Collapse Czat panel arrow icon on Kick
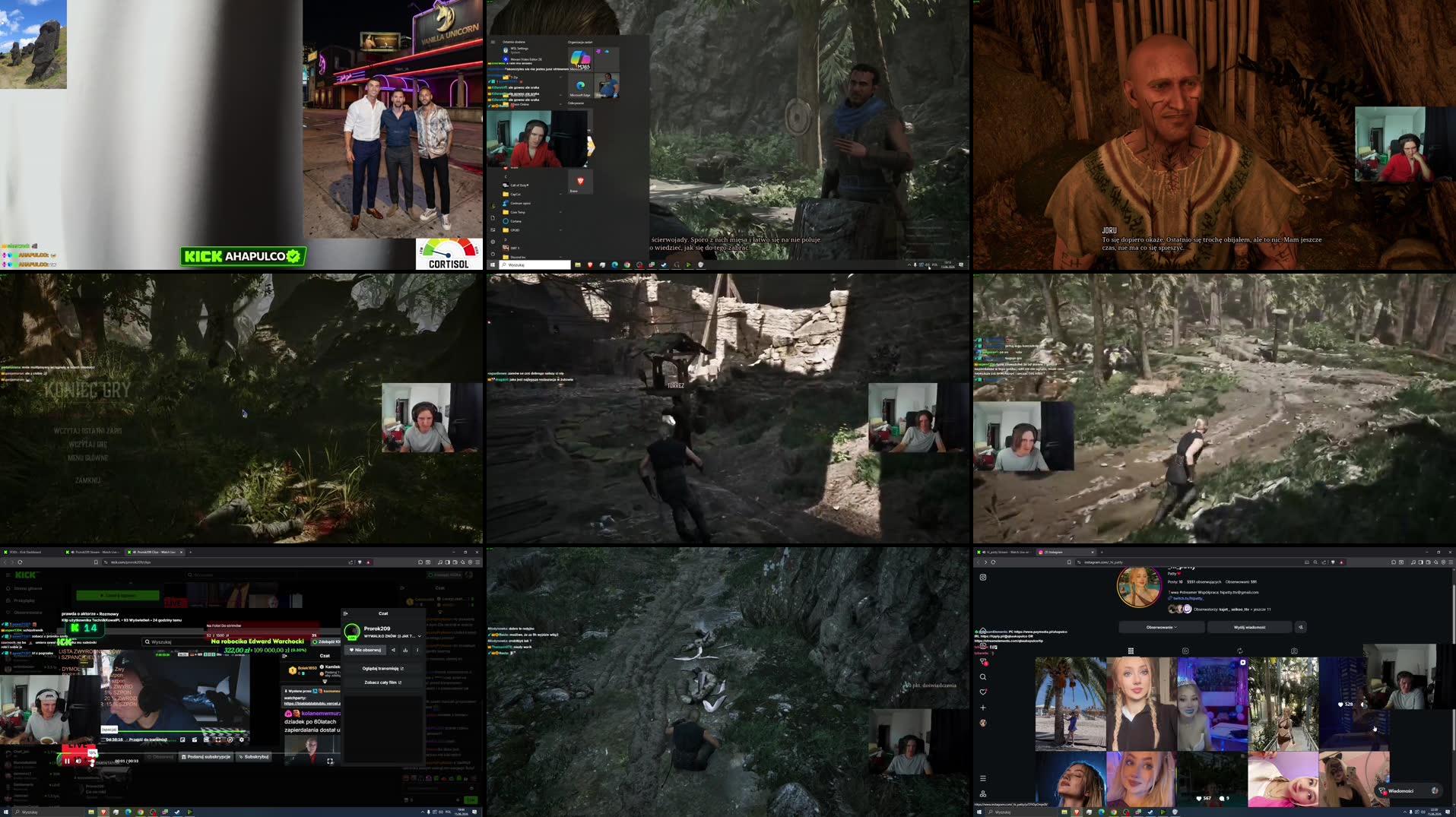Screen dimensions: 1456x817 [x=345, y=613]
